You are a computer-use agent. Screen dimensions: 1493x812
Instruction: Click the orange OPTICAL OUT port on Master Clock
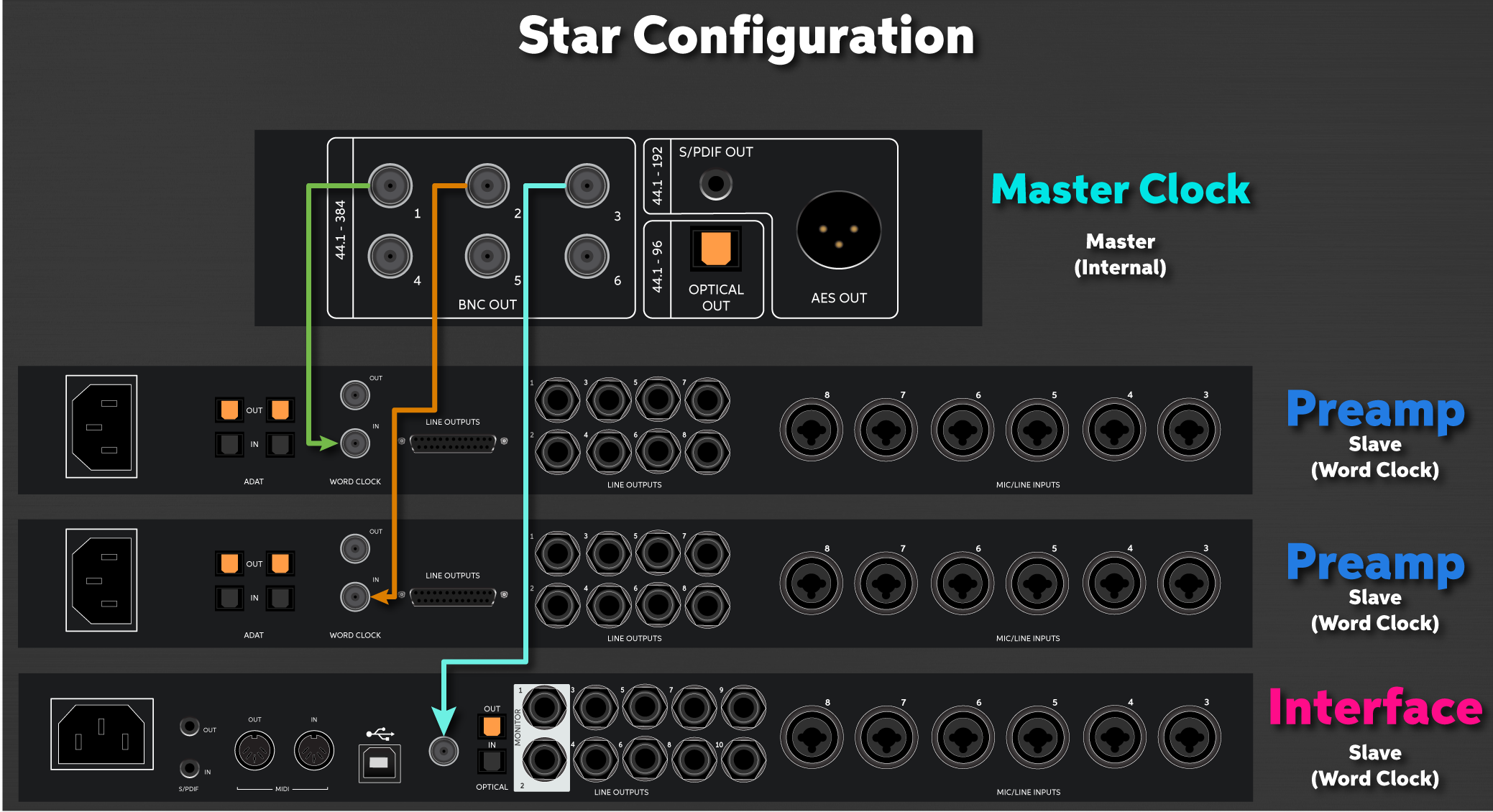click(x=716, y=248)
